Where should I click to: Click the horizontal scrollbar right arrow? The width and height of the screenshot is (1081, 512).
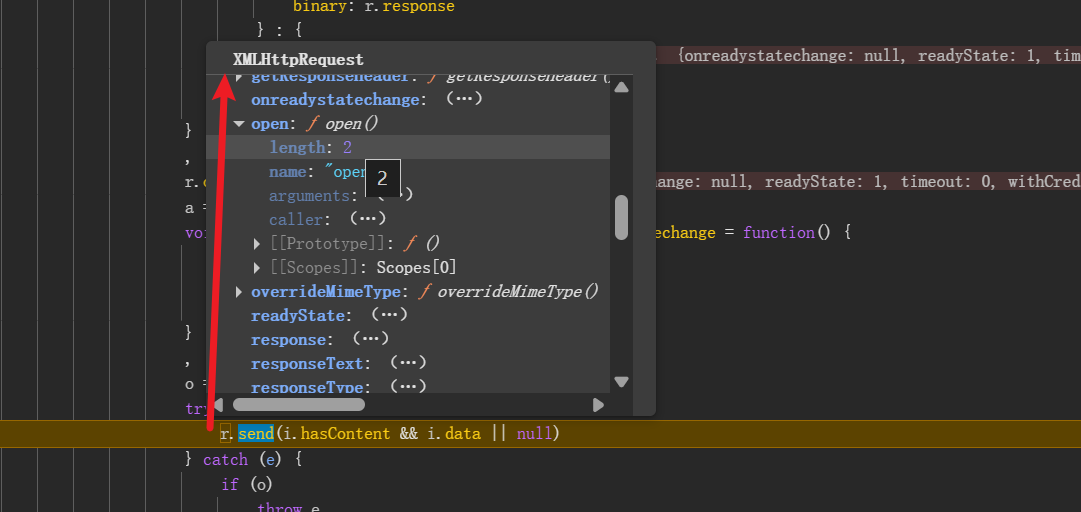tap(598, 405)
